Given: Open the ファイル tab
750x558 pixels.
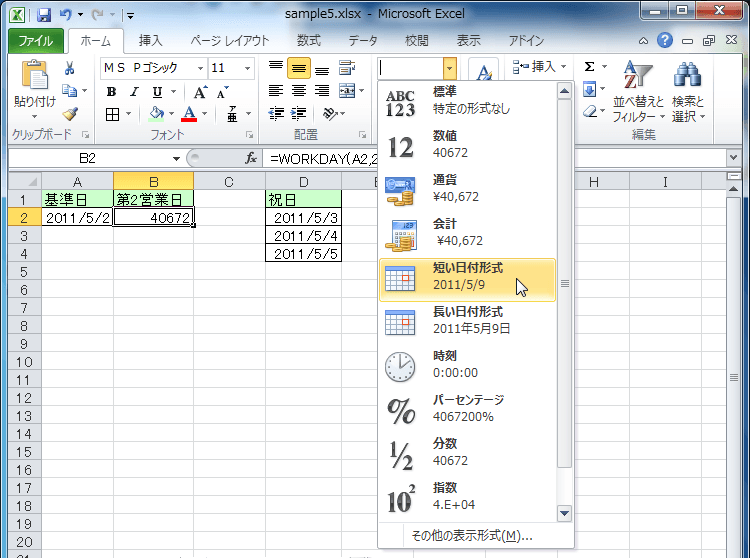Looking at the screenshot, I should pyautogui.click(x=36, y=41).
